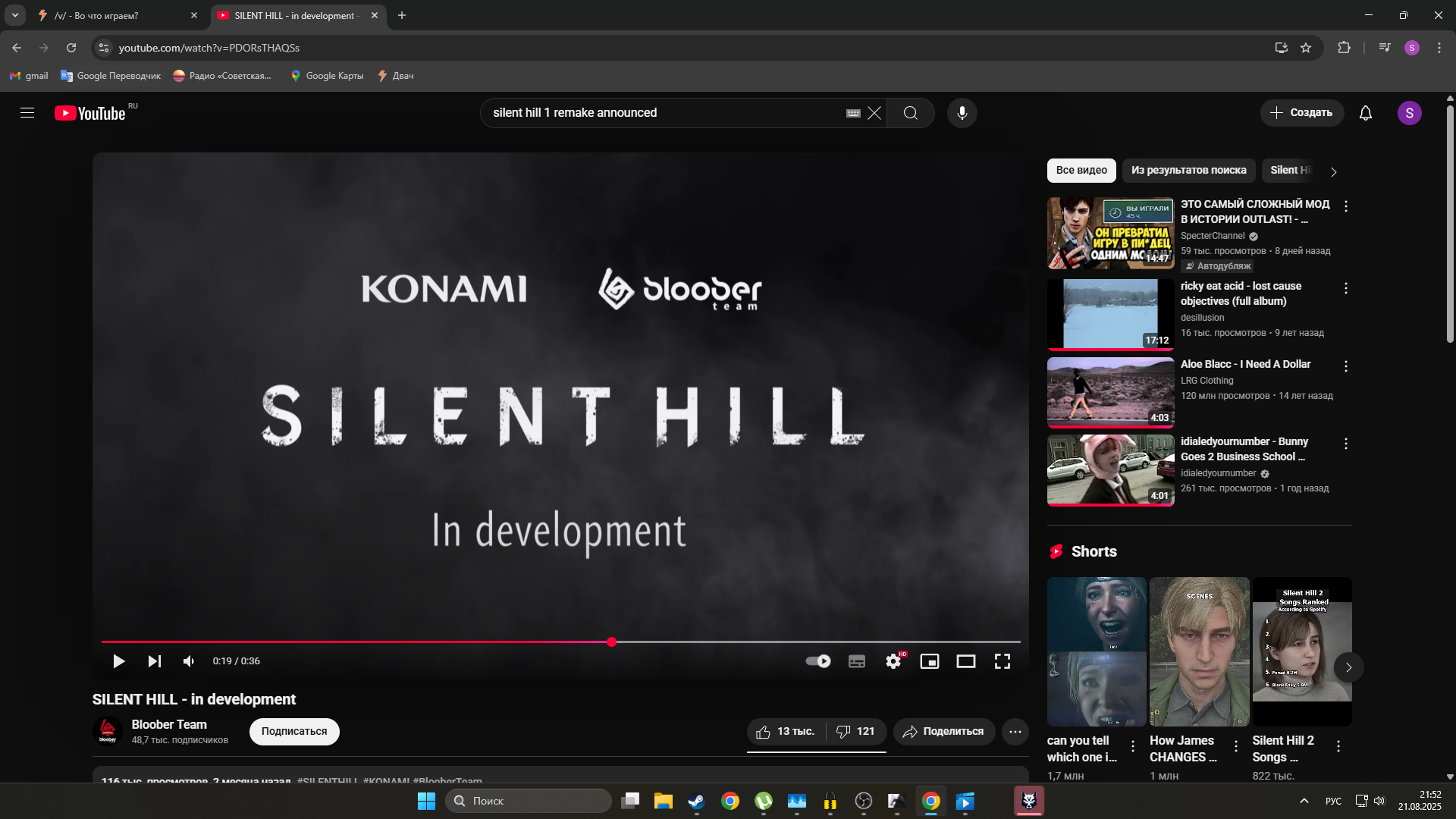Dislike the video
The width and height of the screenshot is (1456, 819).
click(855, 731)
